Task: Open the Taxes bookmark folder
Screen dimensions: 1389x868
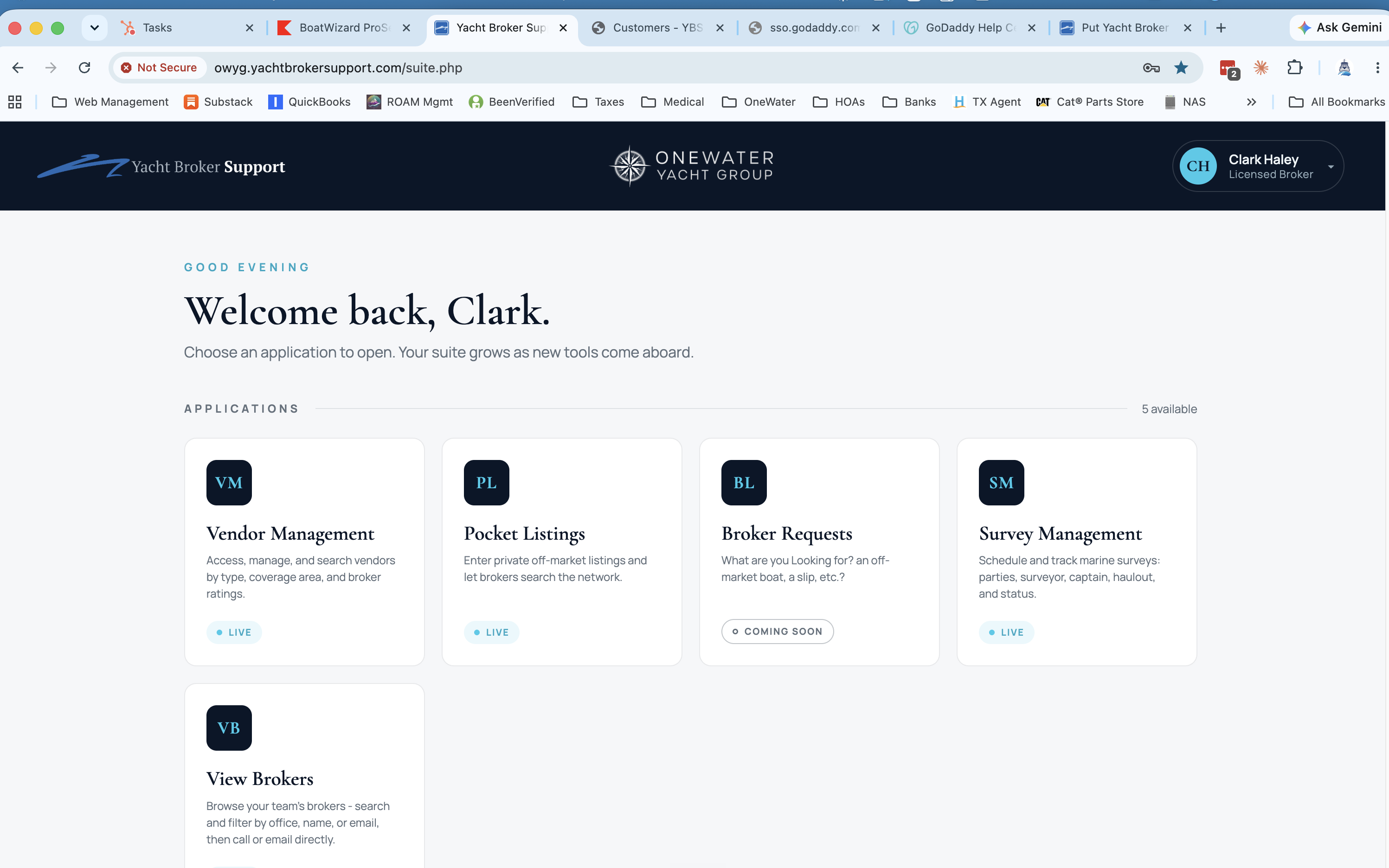Action: click(x=598, y=102)
